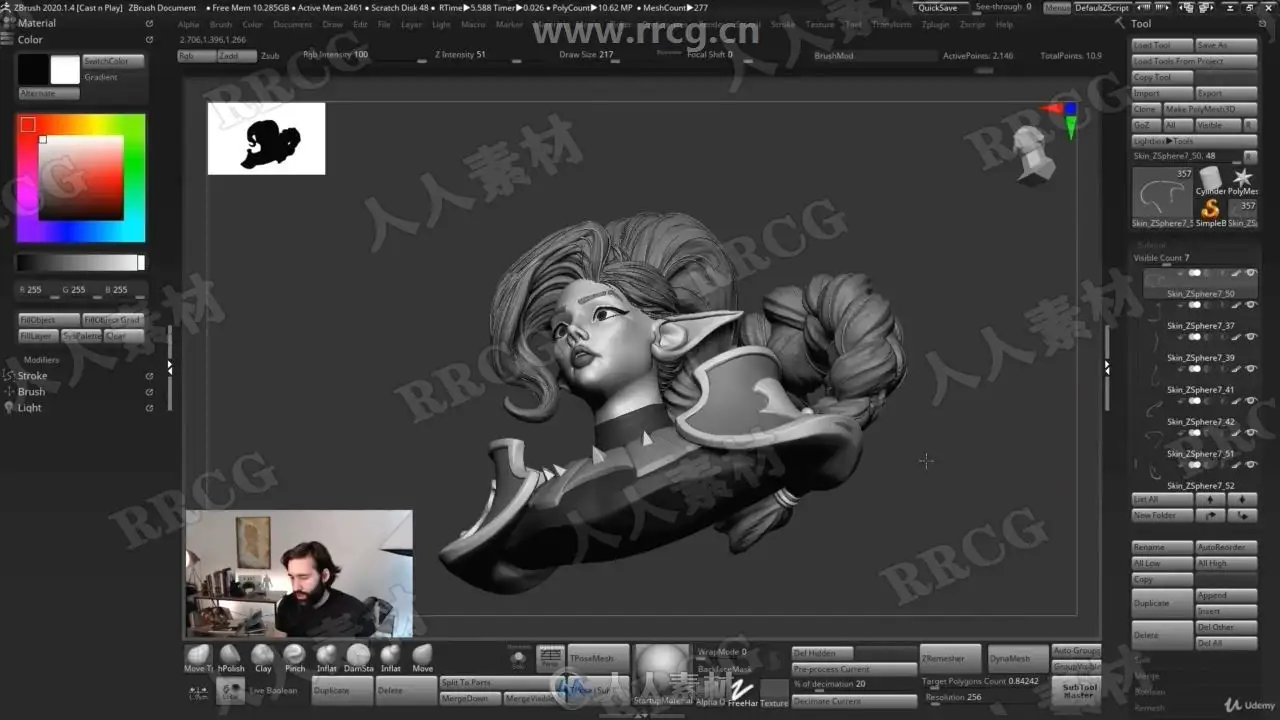Expand the Light palette
Viewport: 1280px width, 720px height.
[x=30, y=408]
